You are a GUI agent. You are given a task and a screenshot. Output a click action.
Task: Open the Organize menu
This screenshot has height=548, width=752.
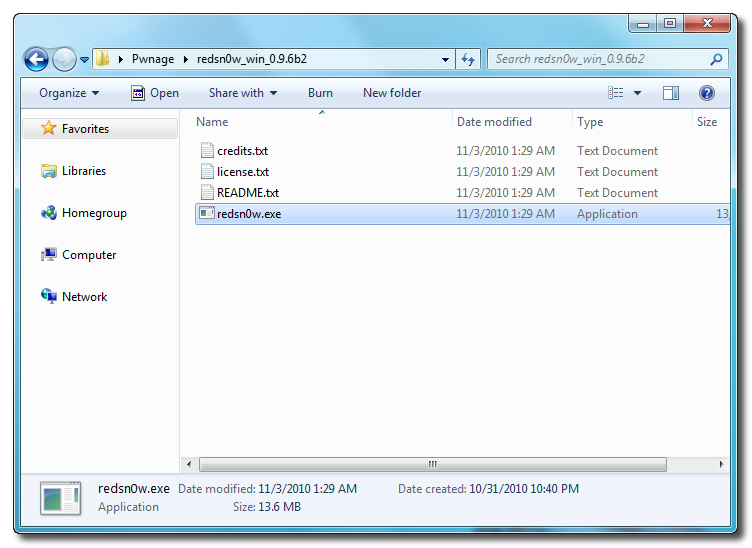click(x=69, y=93)
